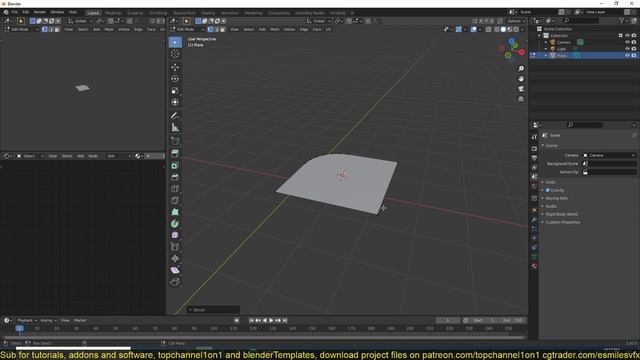Select the Move tool in toolbar

point(175,67)
